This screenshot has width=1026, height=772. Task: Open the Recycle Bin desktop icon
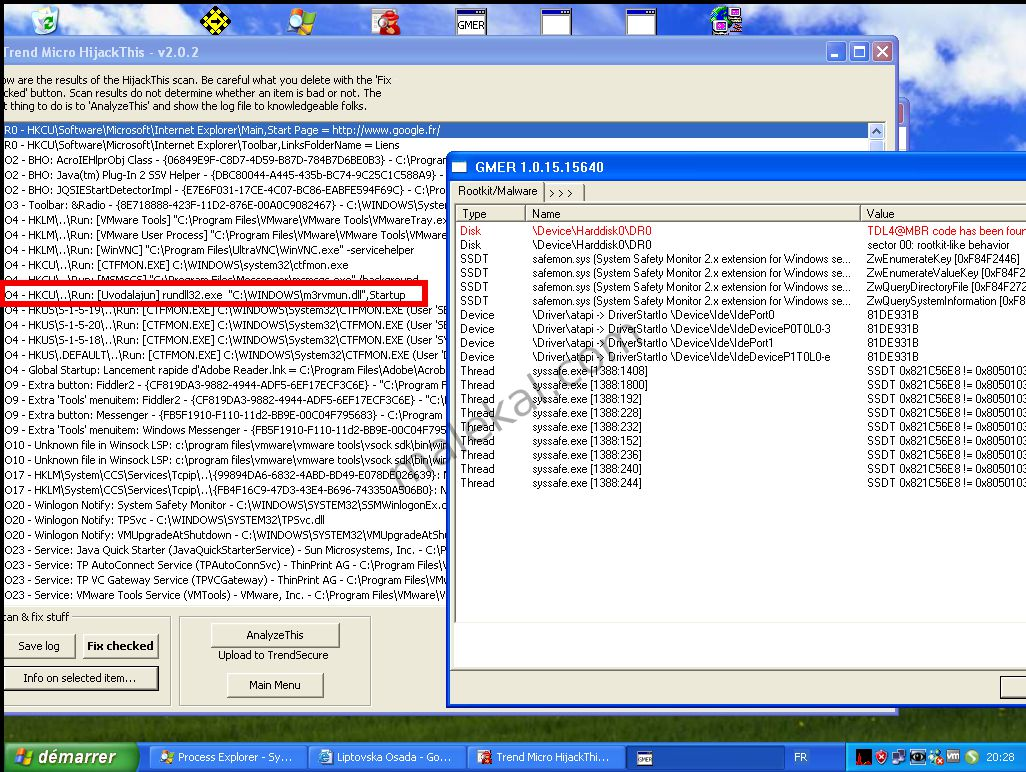point(45,20)
